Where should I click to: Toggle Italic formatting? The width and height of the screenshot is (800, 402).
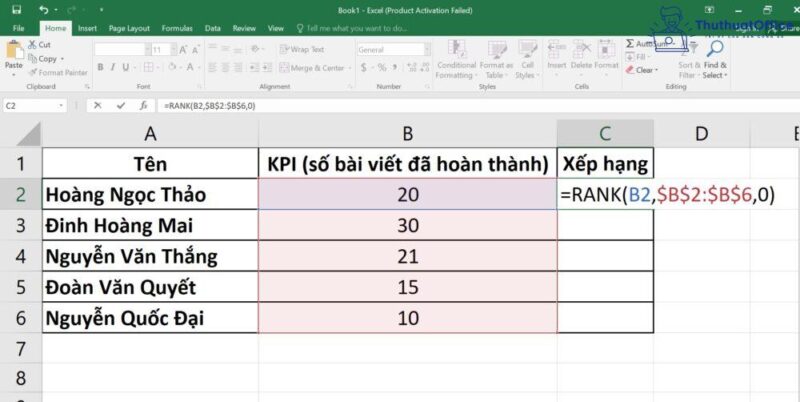tap(112, 67)
